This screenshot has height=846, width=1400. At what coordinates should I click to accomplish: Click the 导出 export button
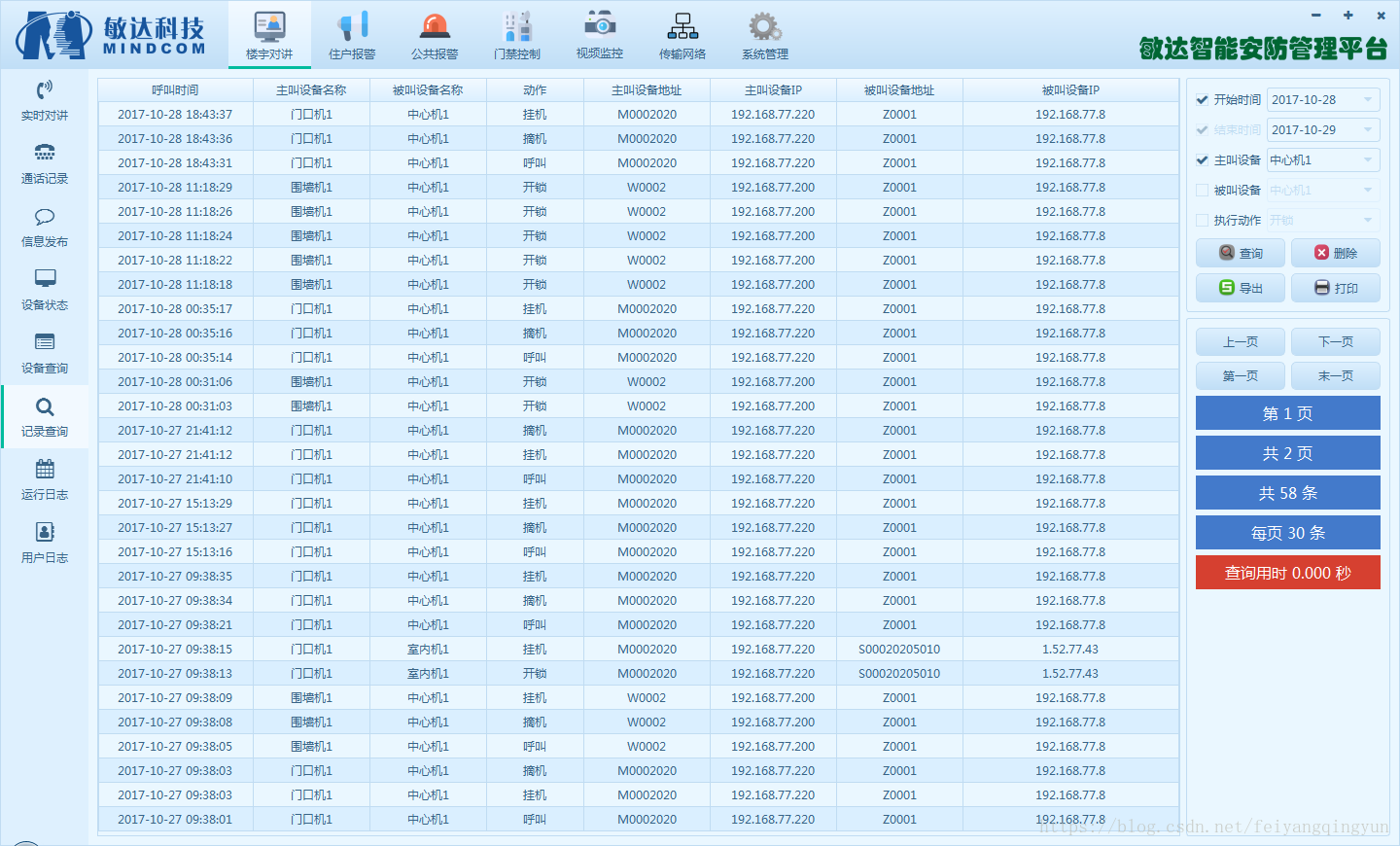click(x=1241, y=288)
